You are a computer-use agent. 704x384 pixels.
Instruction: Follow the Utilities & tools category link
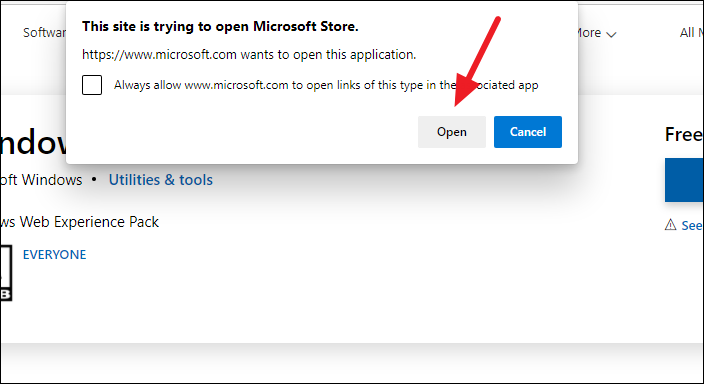[161, 180]
